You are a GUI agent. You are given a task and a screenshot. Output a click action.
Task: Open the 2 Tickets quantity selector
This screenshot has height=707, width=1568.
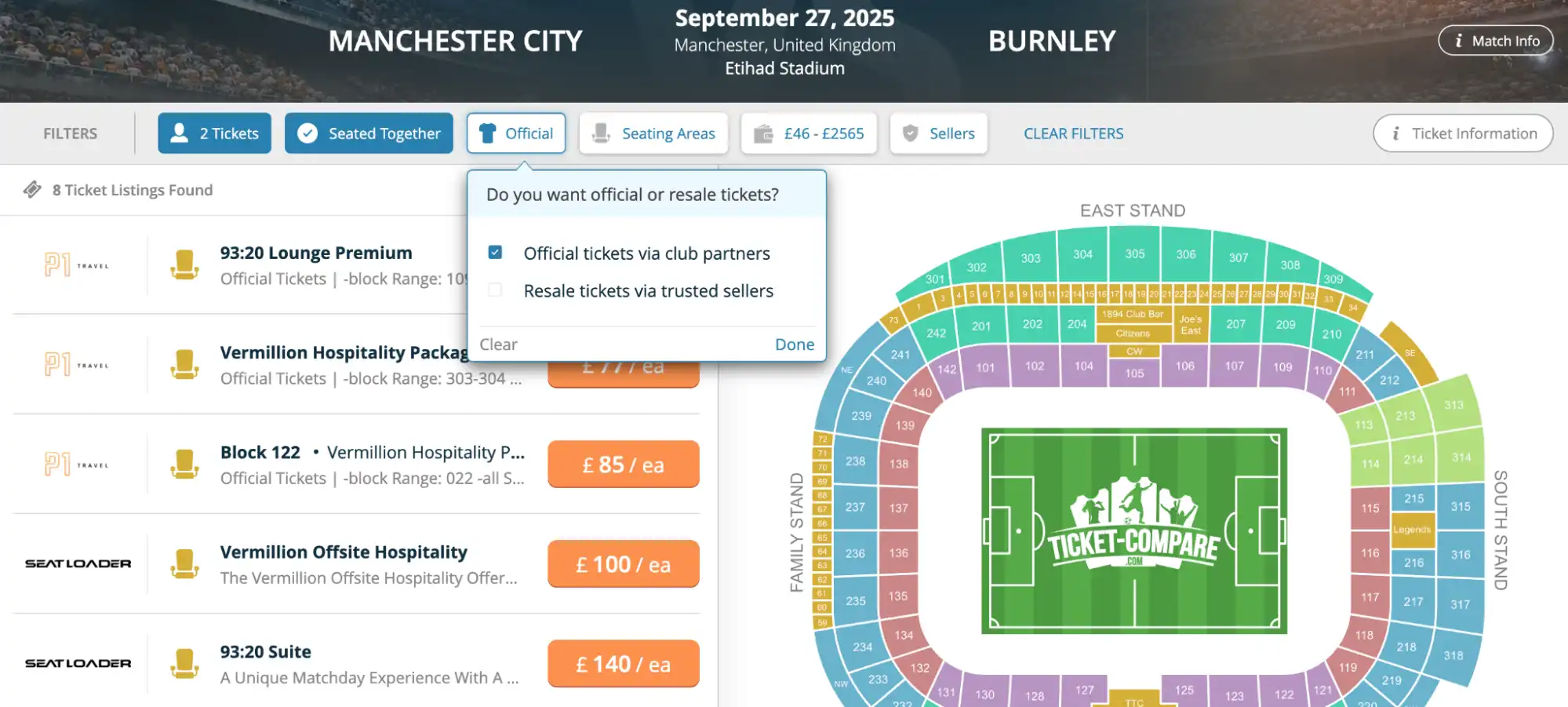pos(213,133)
